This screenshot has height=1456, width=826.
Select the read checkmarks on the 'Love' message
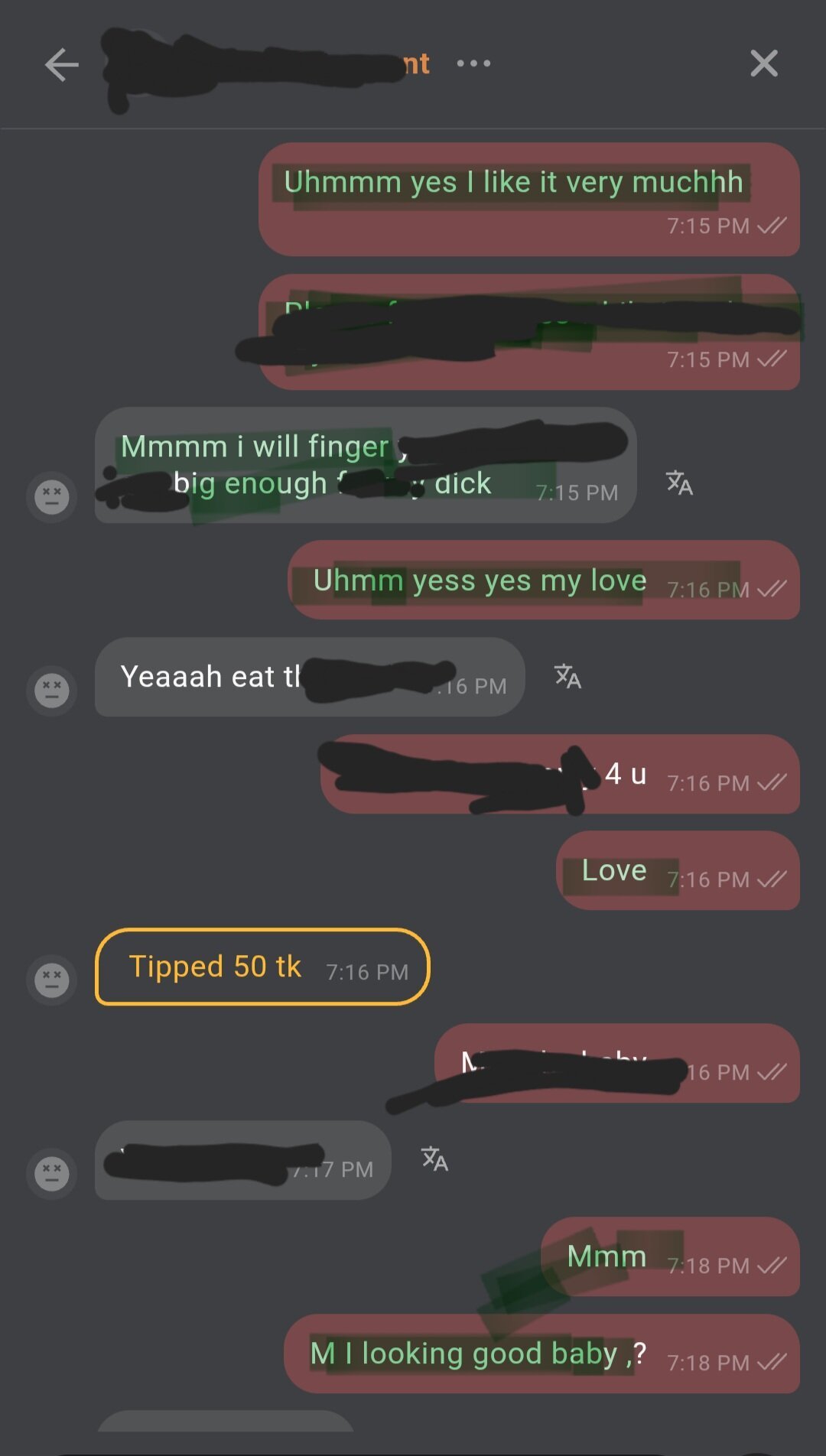click(772, 880)
